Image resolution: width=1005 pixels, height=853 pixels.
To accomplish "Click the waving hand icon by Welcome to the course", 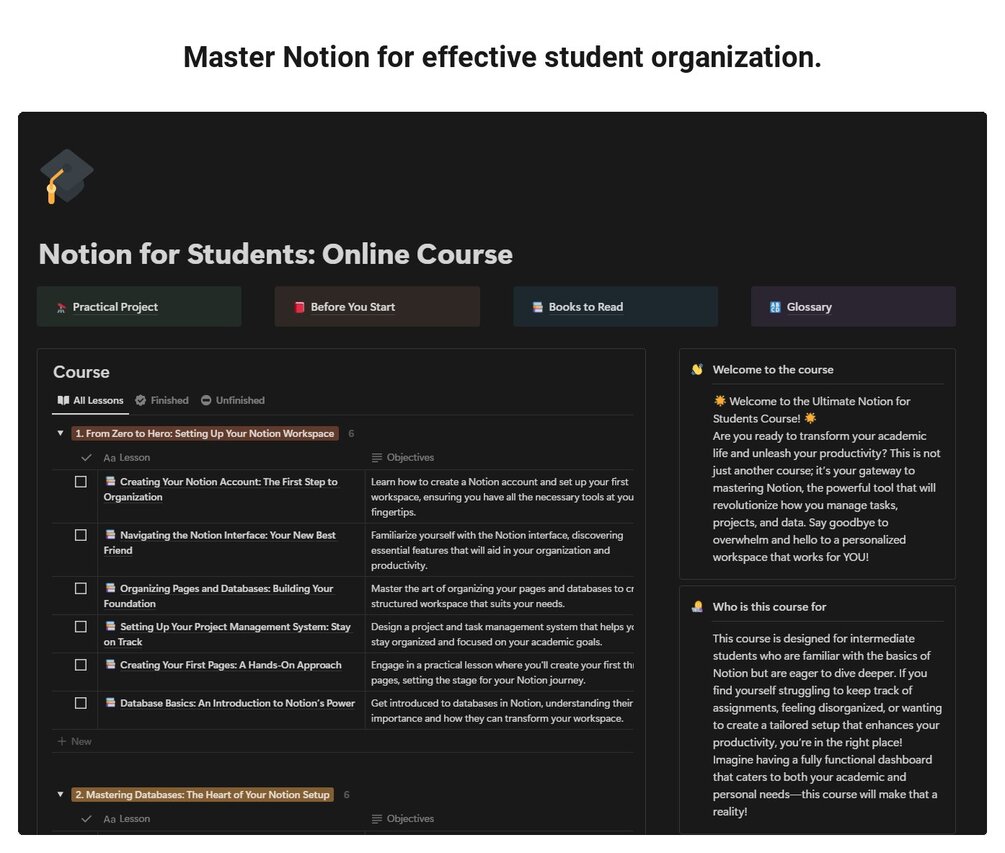I will click(697, 369).
